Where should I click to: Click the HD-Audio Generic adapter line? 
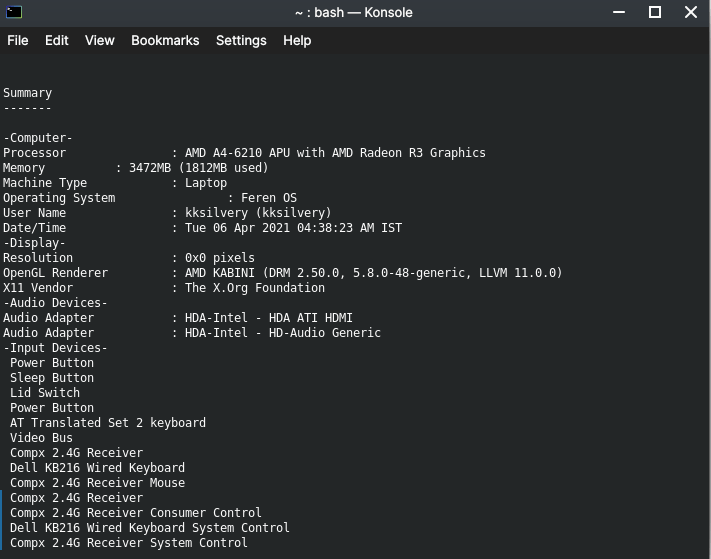pos(192,332)
